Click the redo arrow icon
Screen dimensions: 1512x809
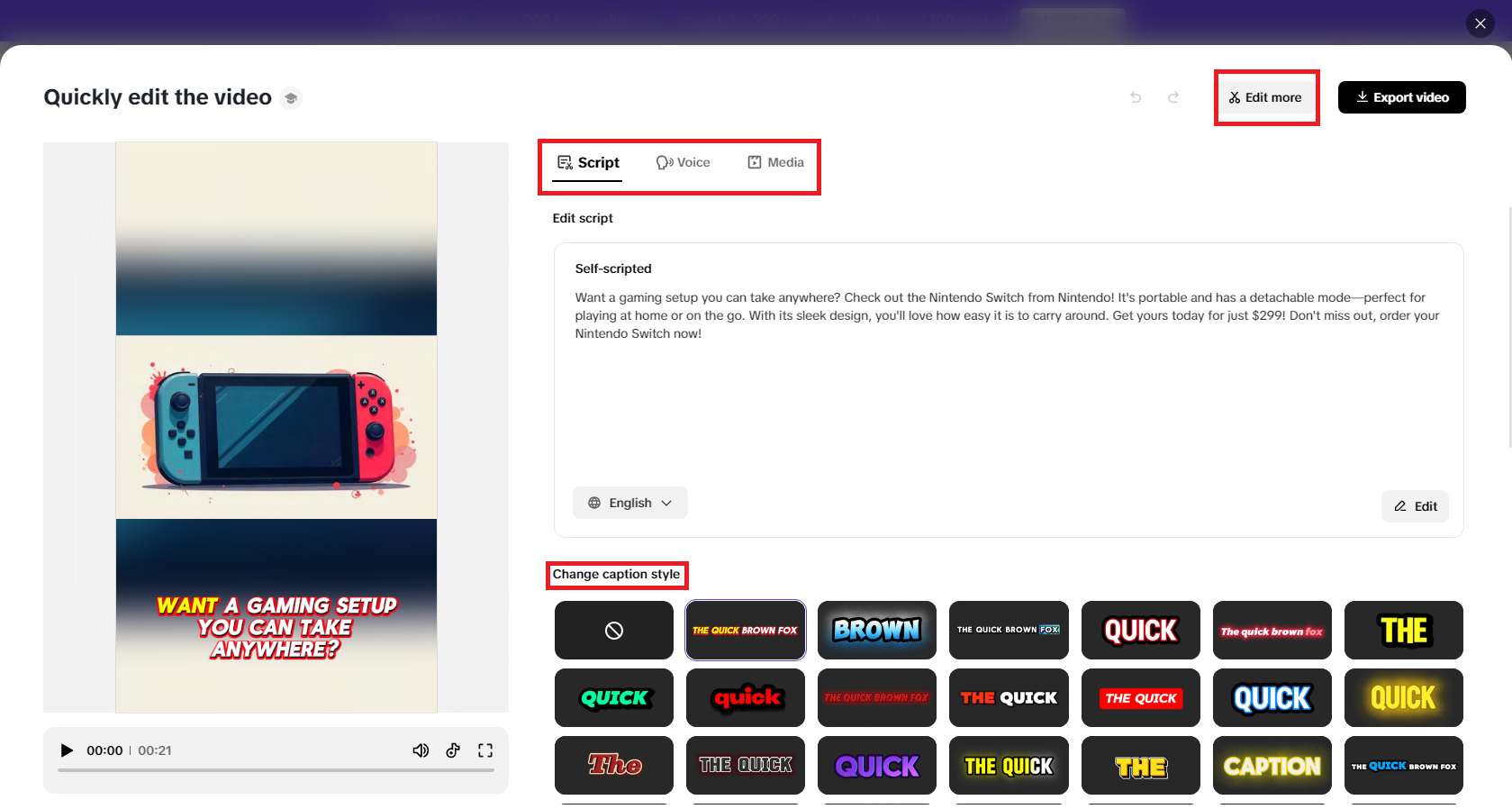point(1173,97)
